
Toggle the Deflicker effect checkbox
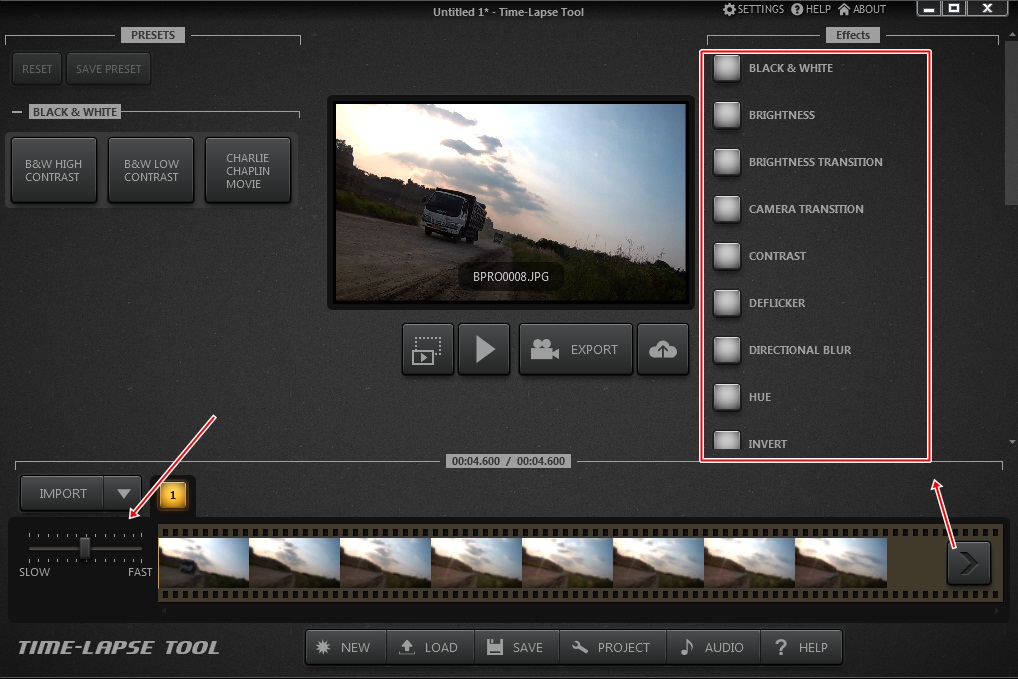point(726,302)
